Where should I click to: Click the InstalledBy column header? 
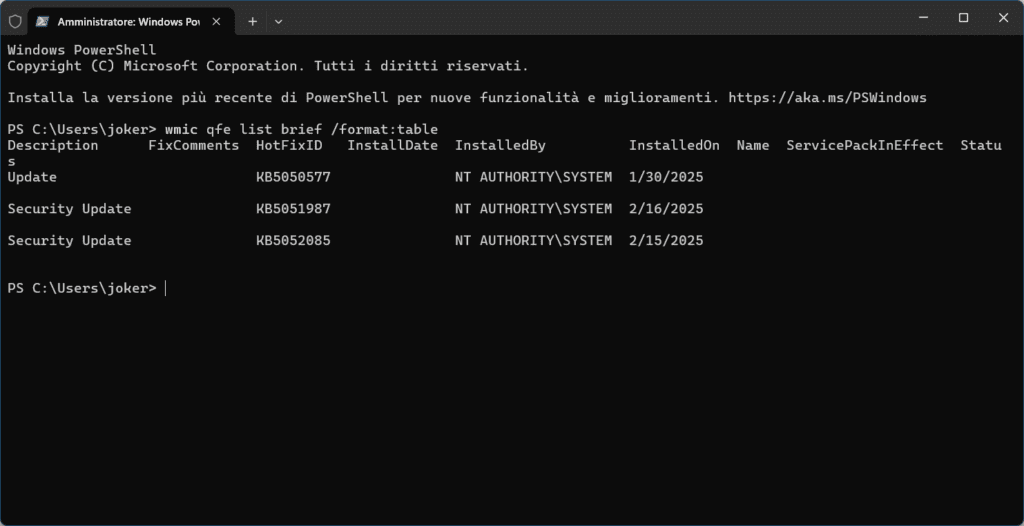tap(500, 146)
